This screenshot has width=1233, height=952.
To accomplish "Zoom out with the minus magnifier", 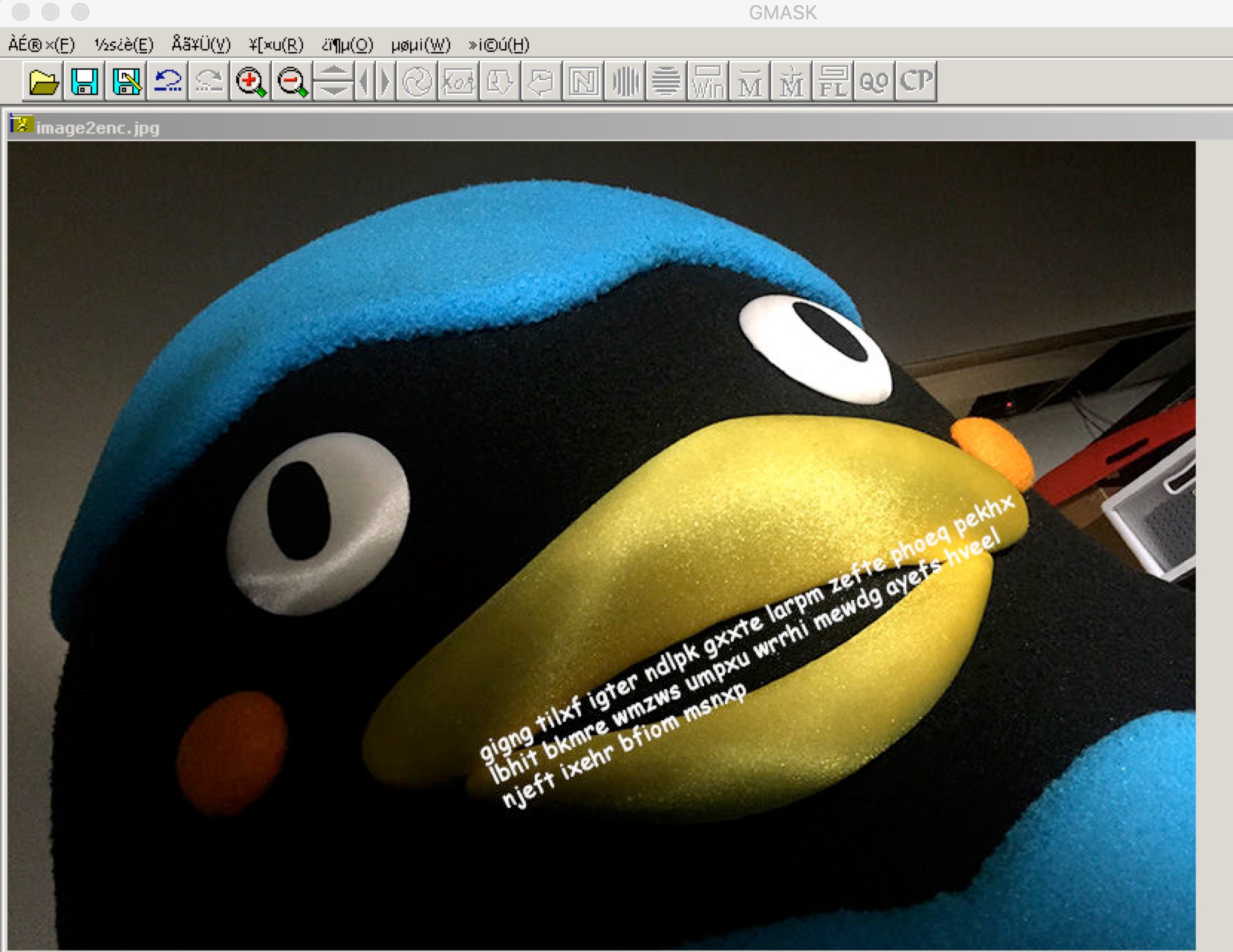I will [x=293, y=82].
